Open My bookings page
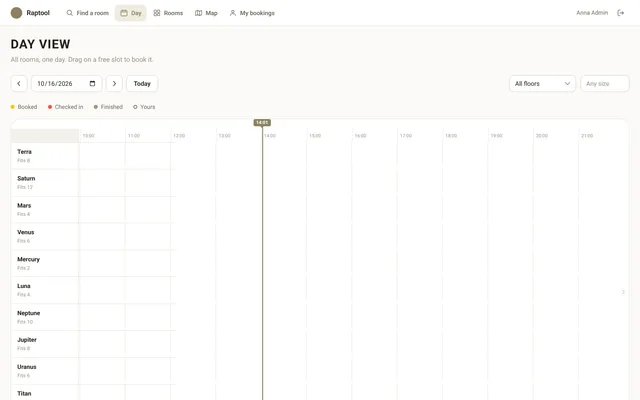640x400 pixels. (x=252, y=13)
